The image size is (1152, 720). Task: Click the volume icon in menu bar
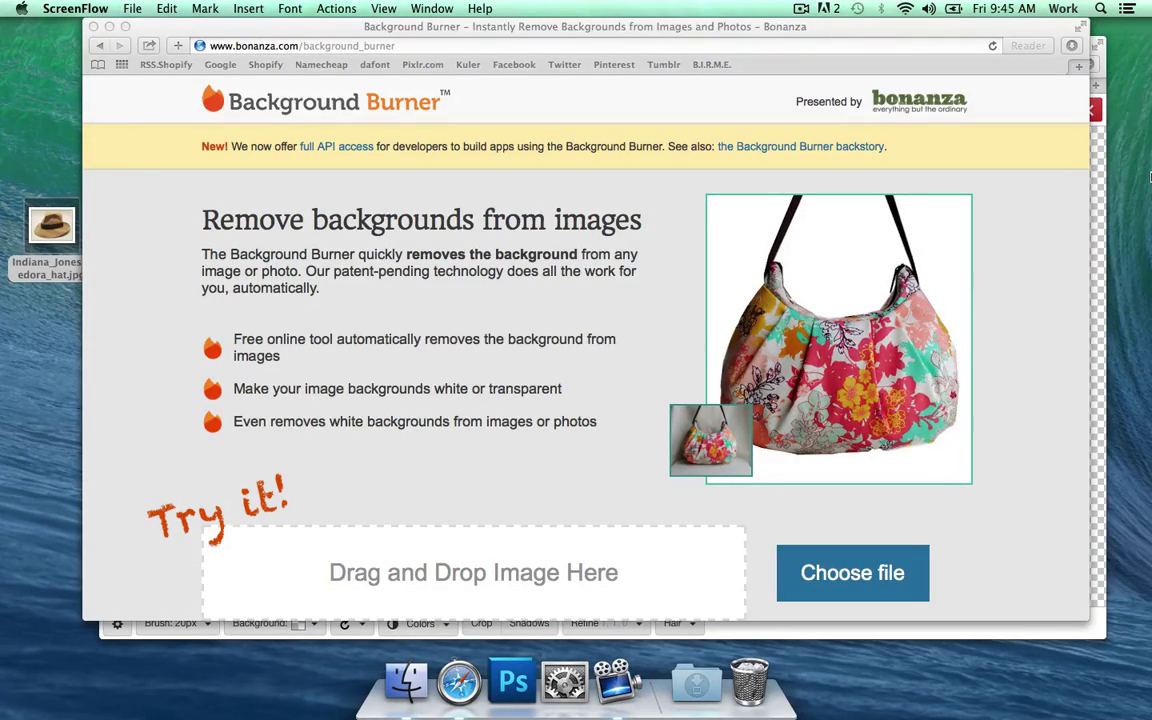[929, 9]
